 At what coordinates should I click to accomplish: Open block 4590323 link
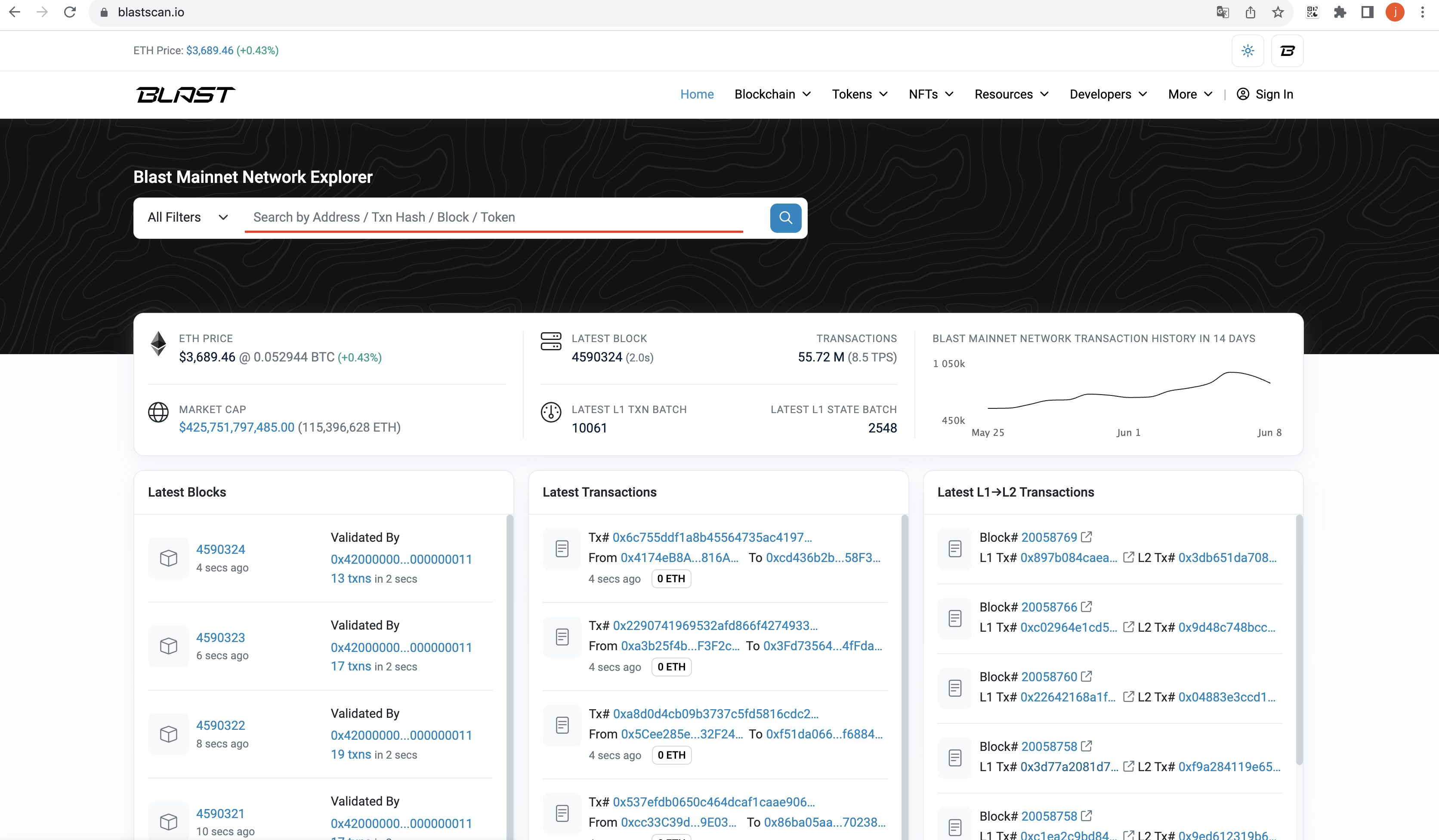coord(220,637)
